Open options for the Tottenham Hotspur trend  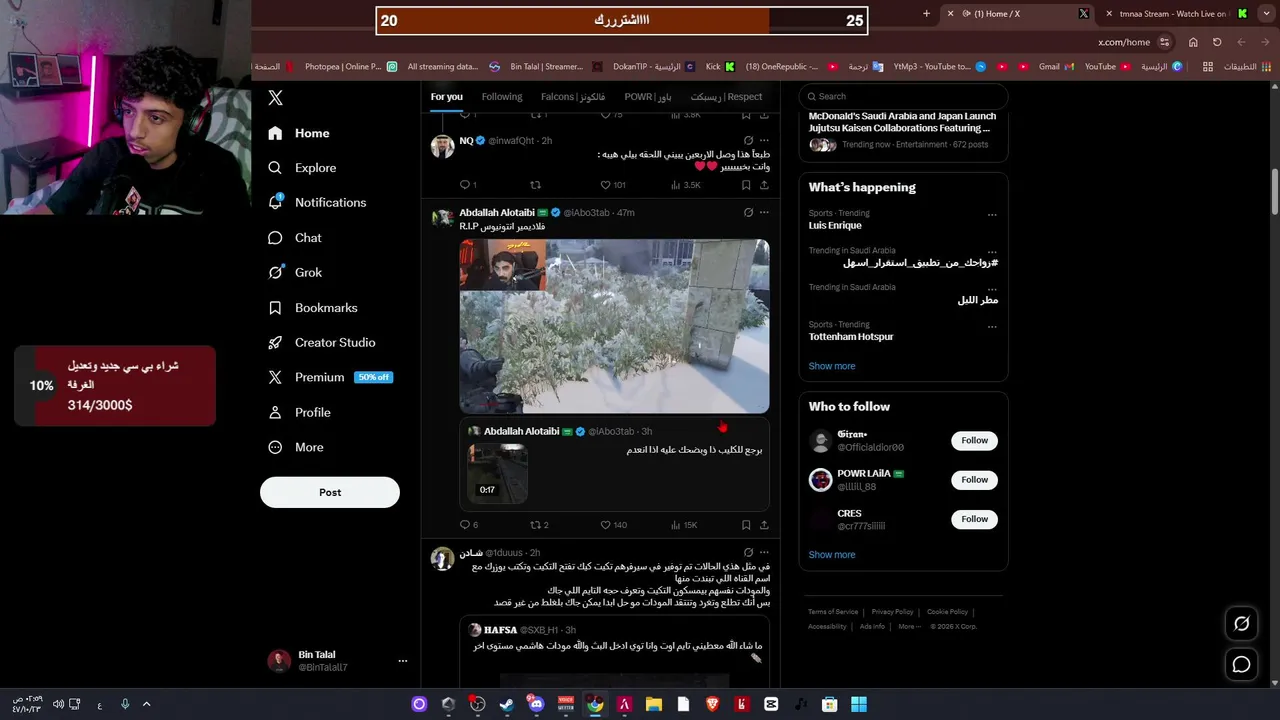tap(992, 326)
